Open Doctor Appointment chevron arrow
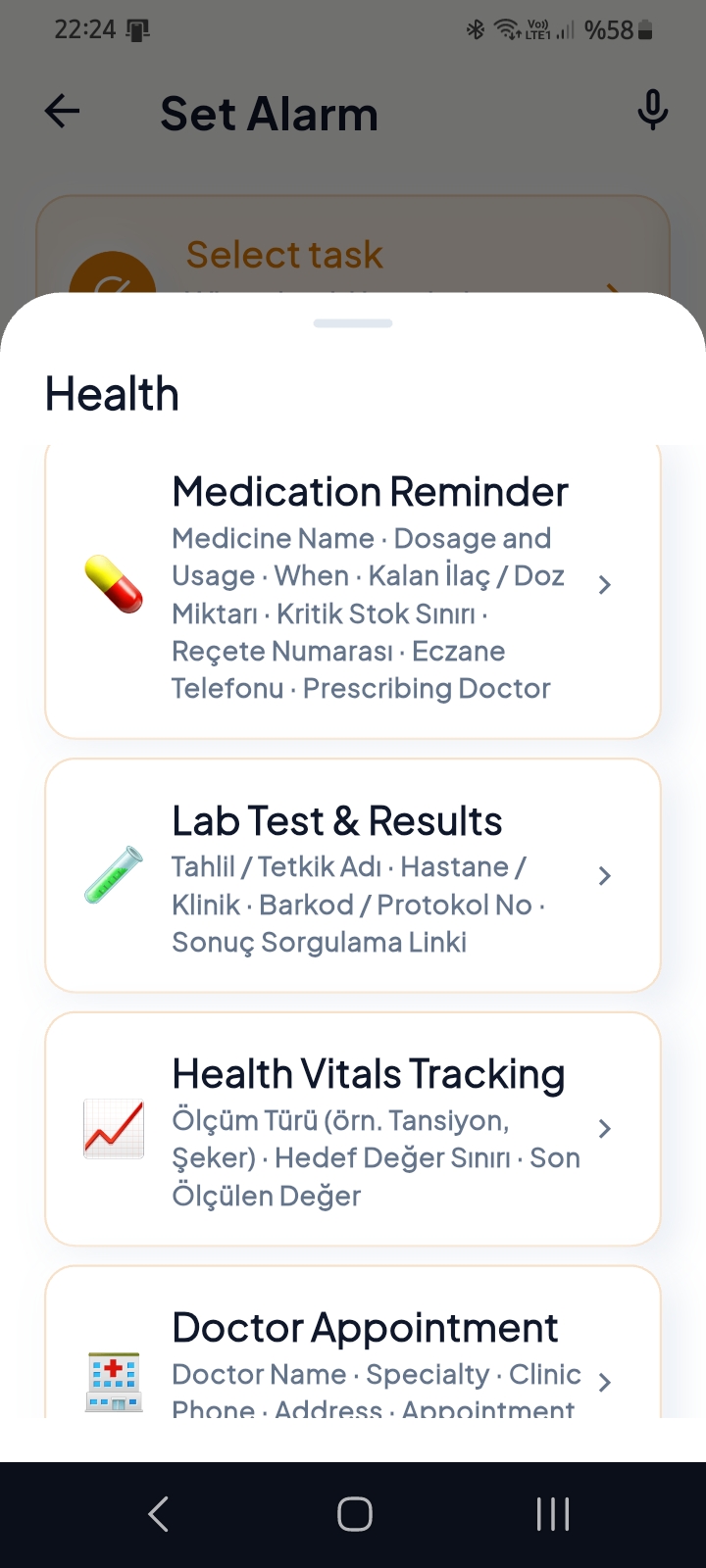The width and height of the screenshot is (706, 1568). (x=605, y=1382)
